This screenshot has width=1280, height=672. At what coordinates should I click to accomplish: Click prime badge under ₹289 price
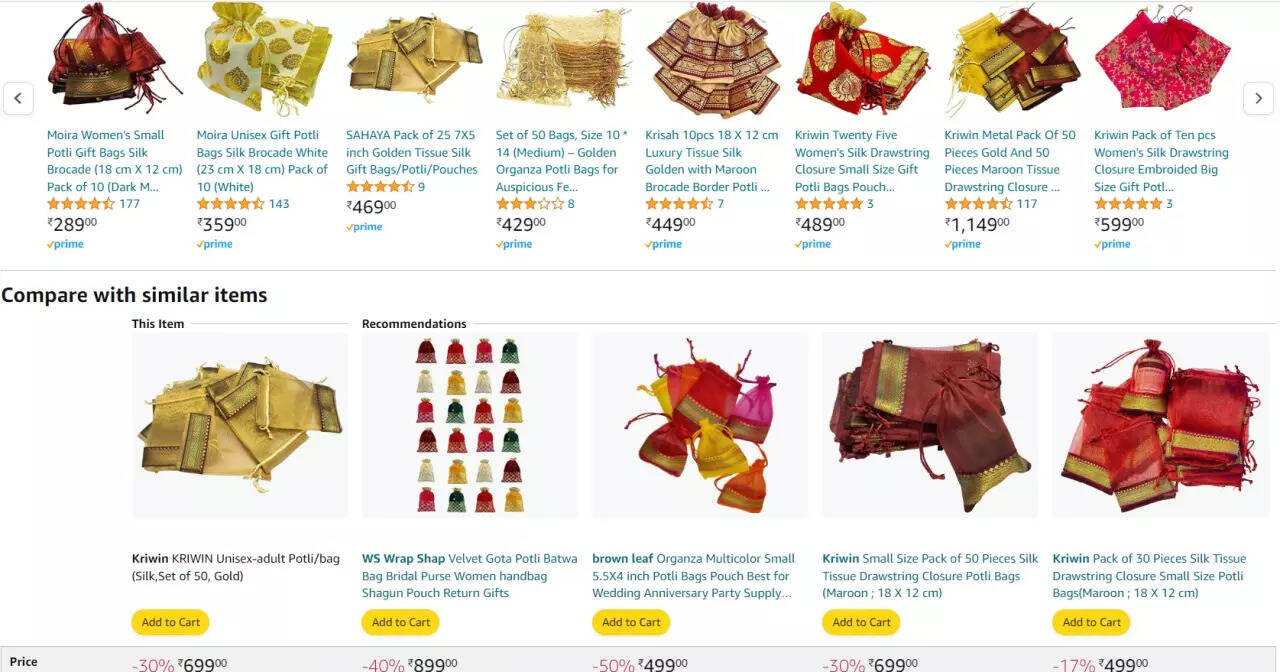[65, 244]
